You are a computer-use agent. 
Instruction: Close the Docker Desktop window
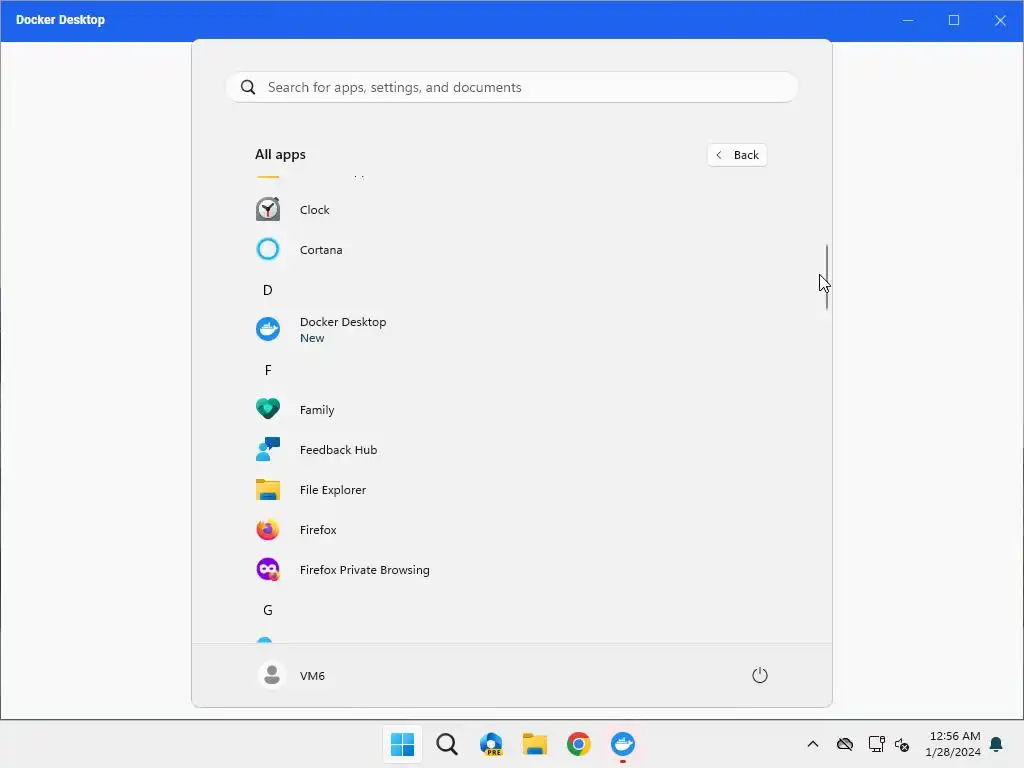click(x=1000, y=20)
